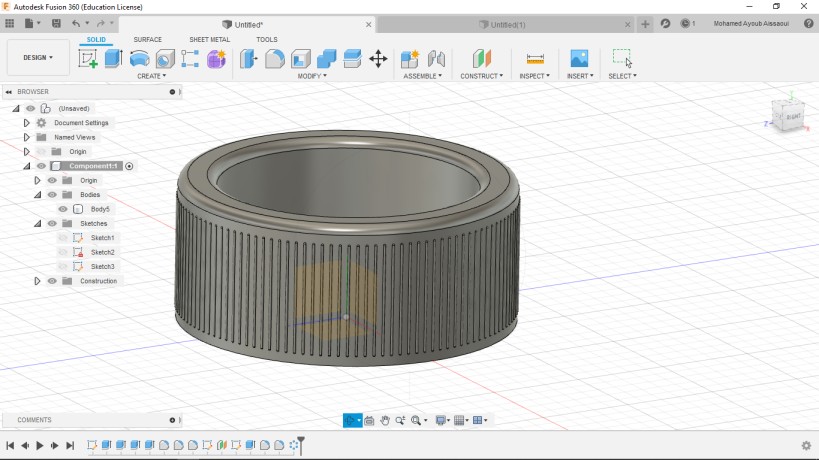Open the MODIFY menu
This screenshot has height=460, width=819.
click(x=313, y=76)
